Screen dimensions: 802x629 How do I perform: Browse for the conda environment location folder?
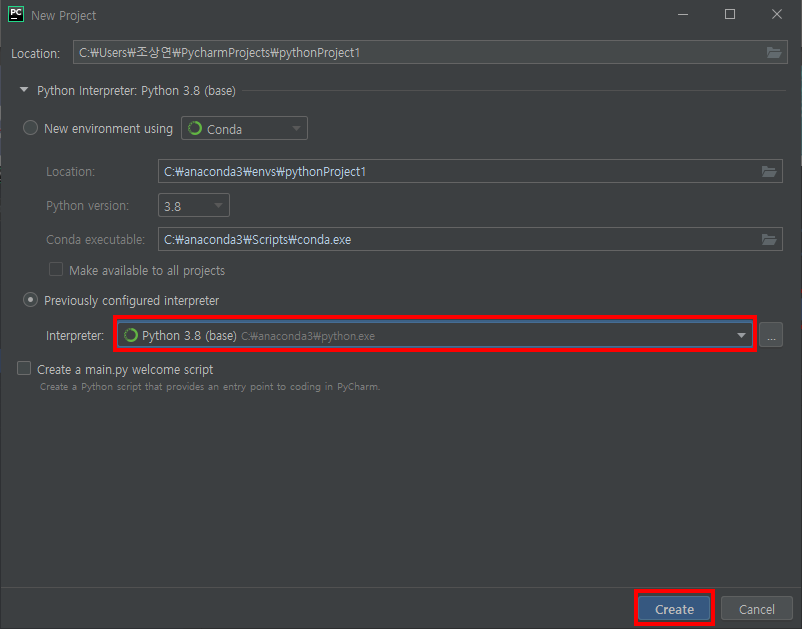click(769, 172)
